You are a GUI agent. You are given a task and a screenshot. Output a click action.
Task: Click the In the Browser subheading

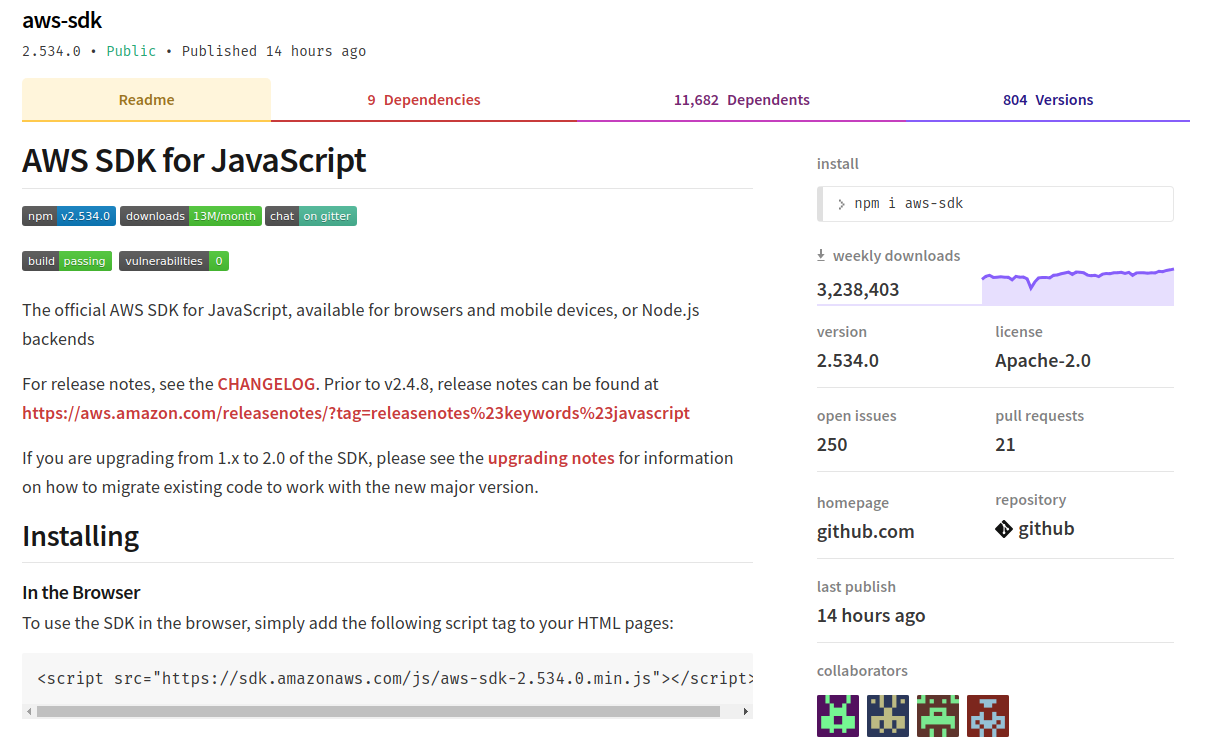point(81,593)
